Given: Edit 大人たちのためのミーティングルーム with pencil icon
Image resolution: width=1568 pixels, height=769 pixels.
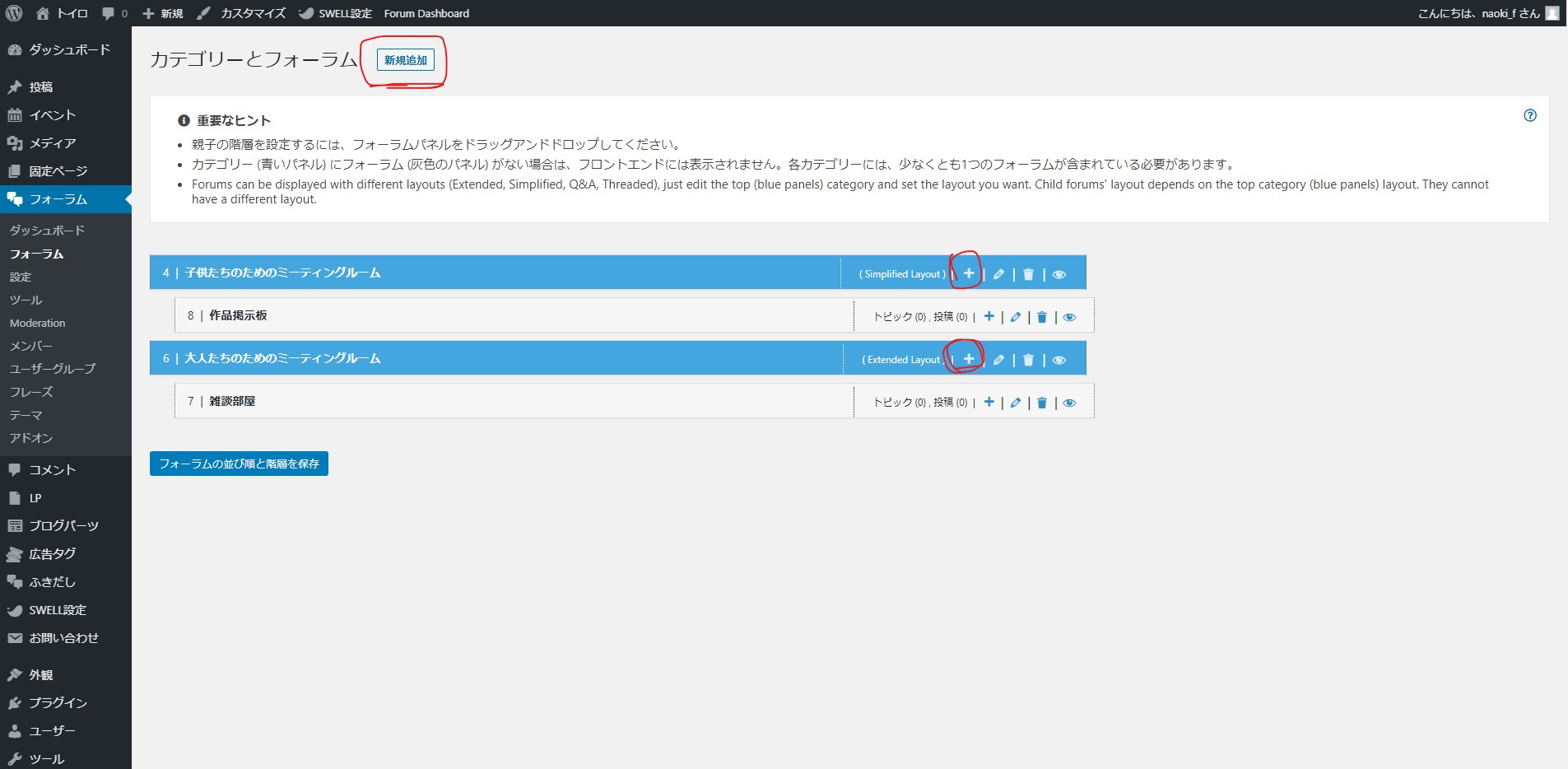Looking at the screenshot, I should click(x=998, y=360).
